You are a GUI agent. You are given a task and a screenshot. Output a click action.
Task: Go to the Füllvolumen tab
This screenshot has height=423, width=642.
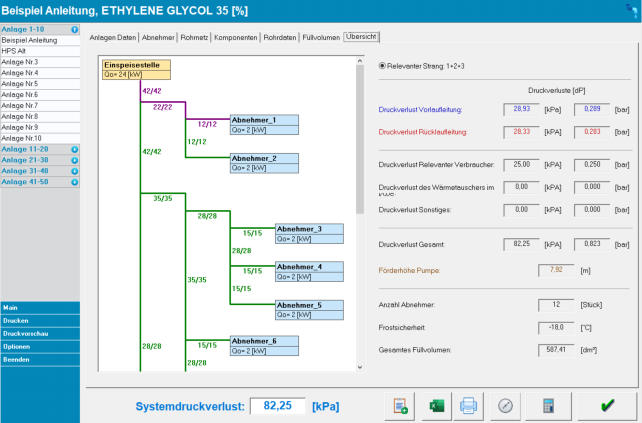[320, 37]
